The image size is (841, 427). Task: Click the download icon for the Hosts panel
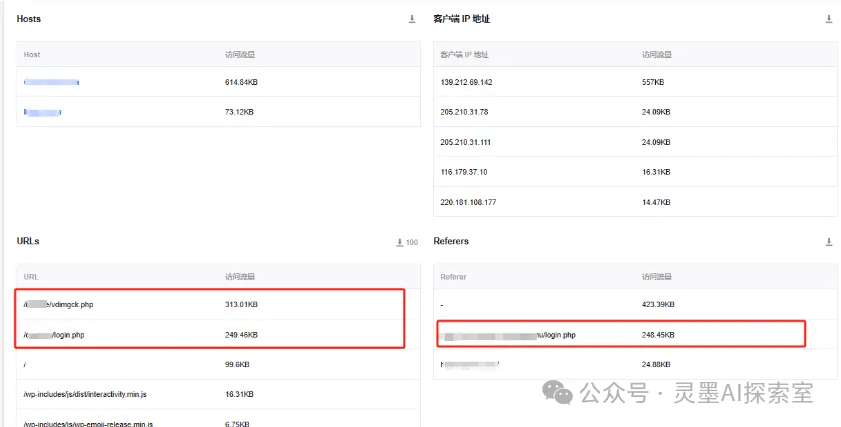click(411, 19)
